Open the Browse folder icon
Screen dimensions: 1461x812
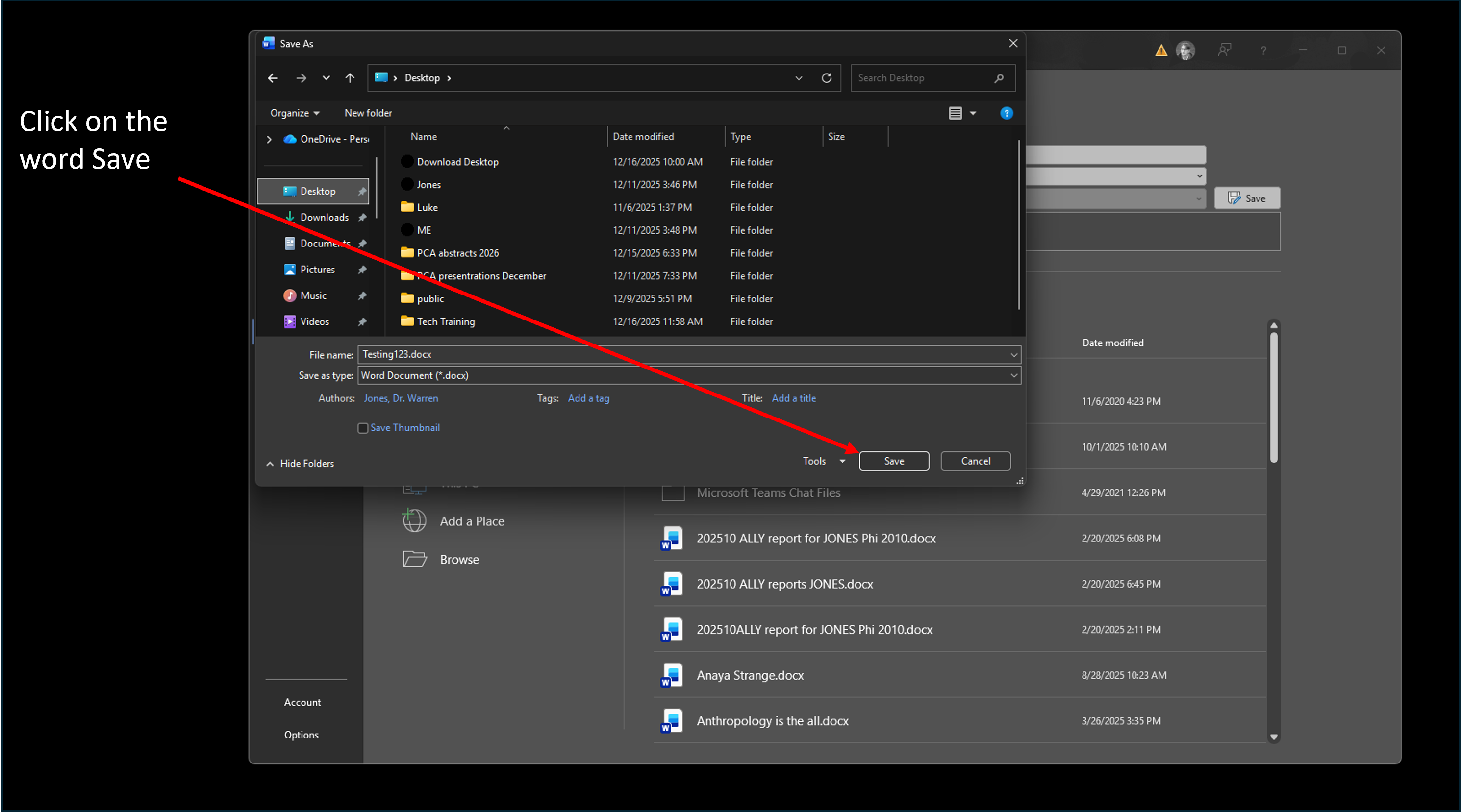pyautogui.click(x=415, y=559)
